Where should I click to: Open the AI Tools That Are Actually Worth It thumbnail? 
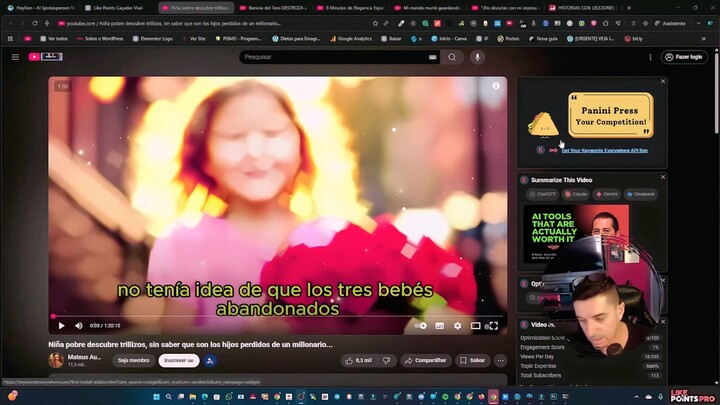point(576,234)
